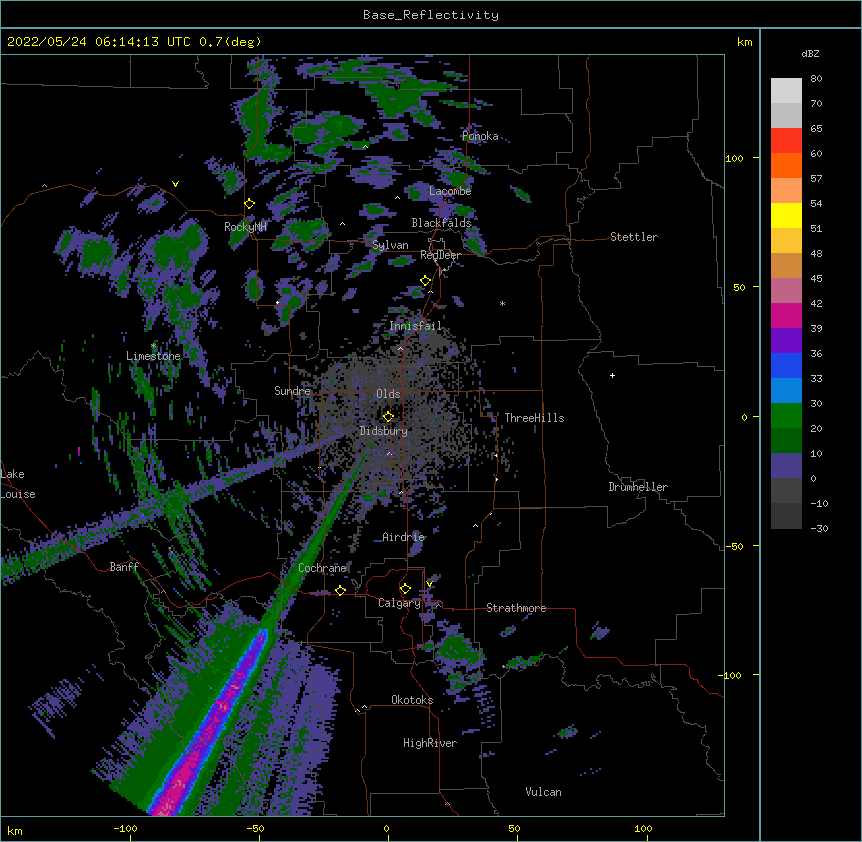This screenshot has height=842, width=862.
Task: Select the yellow 51-54 dBZ legend swatch
Action: point(786,215)
